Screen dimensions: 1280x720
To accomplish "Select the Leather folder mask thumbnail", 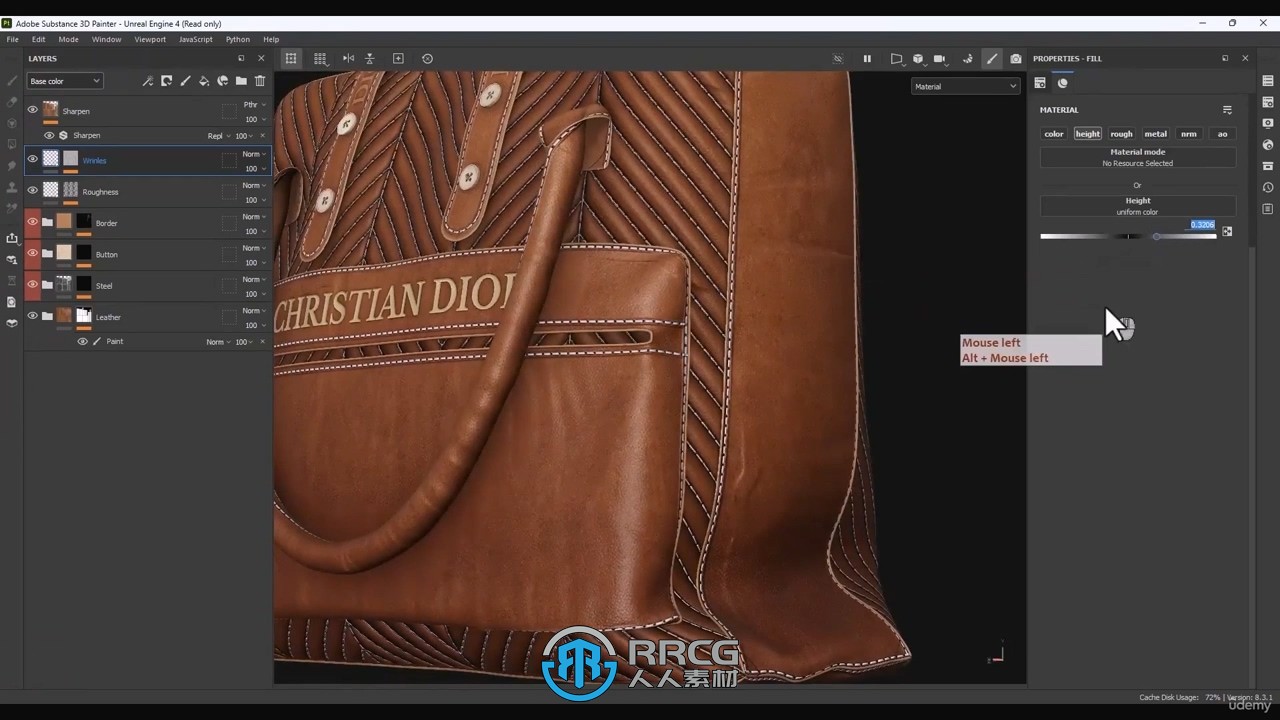I will (84, 316).
